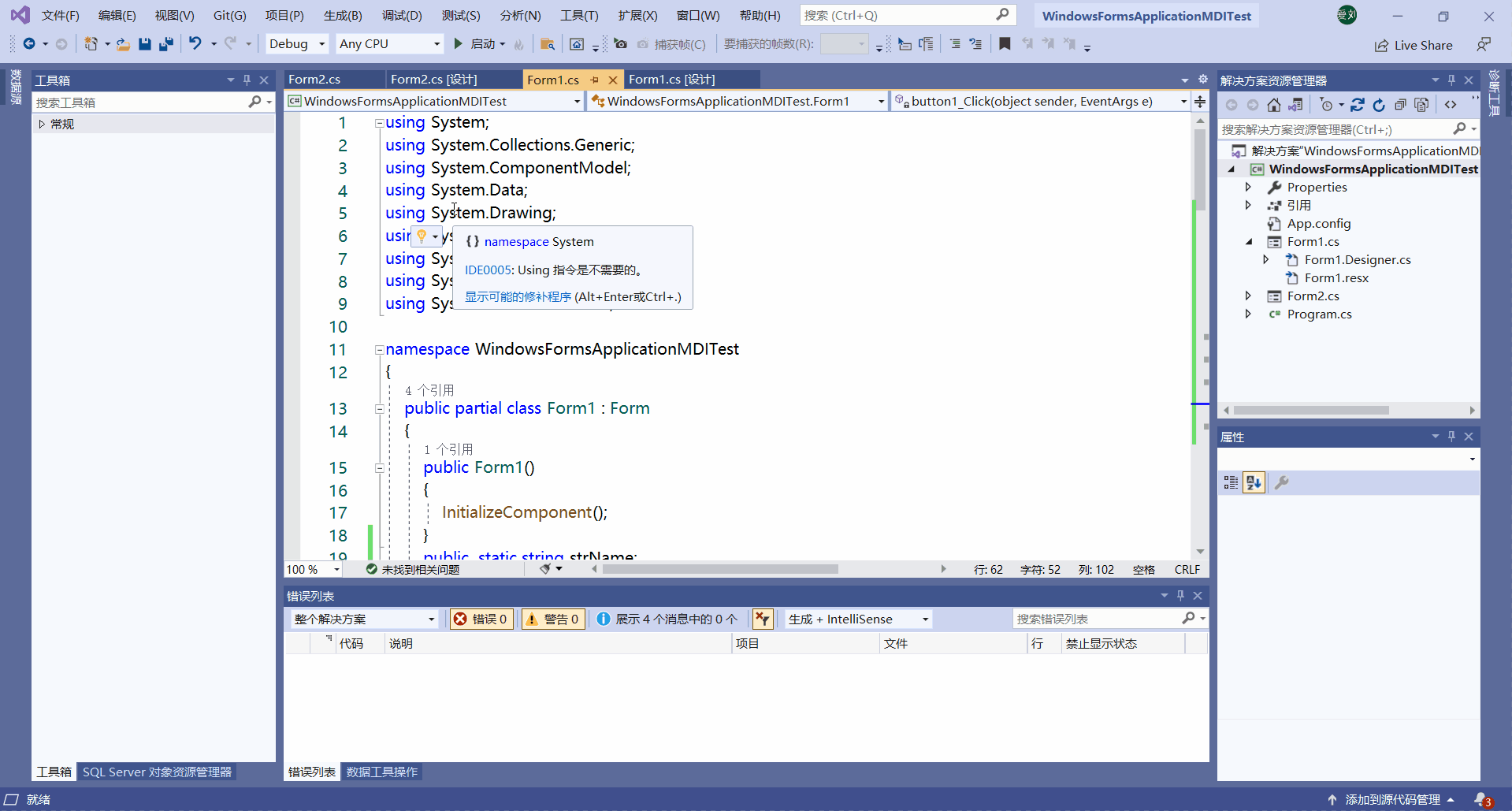Click the IDE0005 link in tooltip
This screenshot has width=1512, height=811.
click(488, 270)
